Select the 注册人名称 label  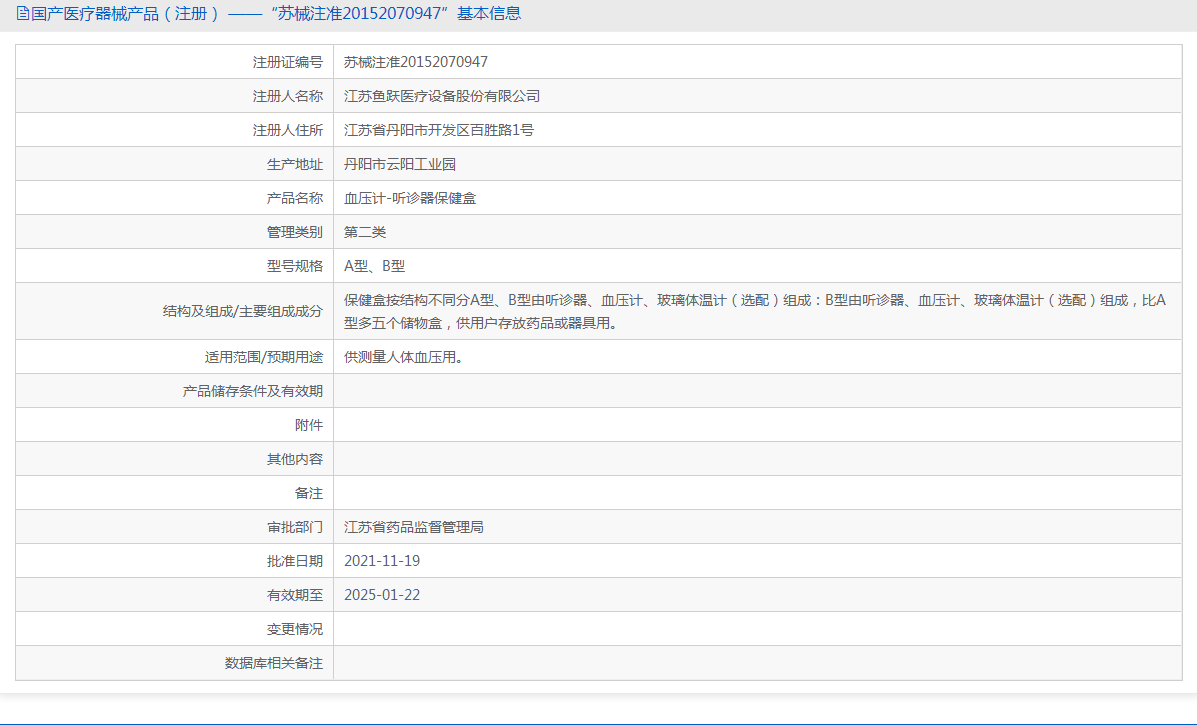[x=288, y=96]
